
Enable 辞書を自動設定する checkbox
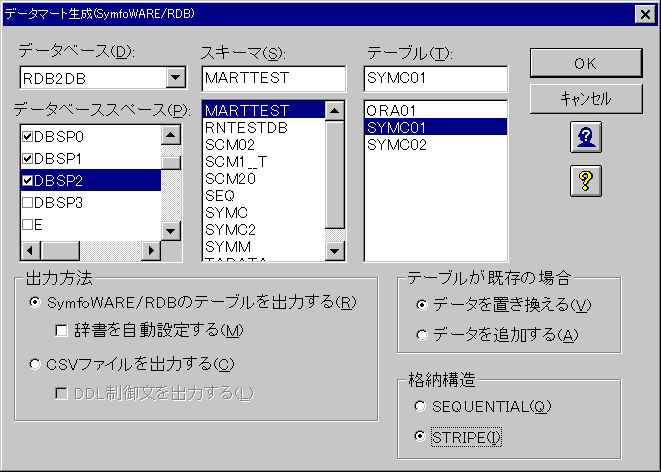(62, 330)
